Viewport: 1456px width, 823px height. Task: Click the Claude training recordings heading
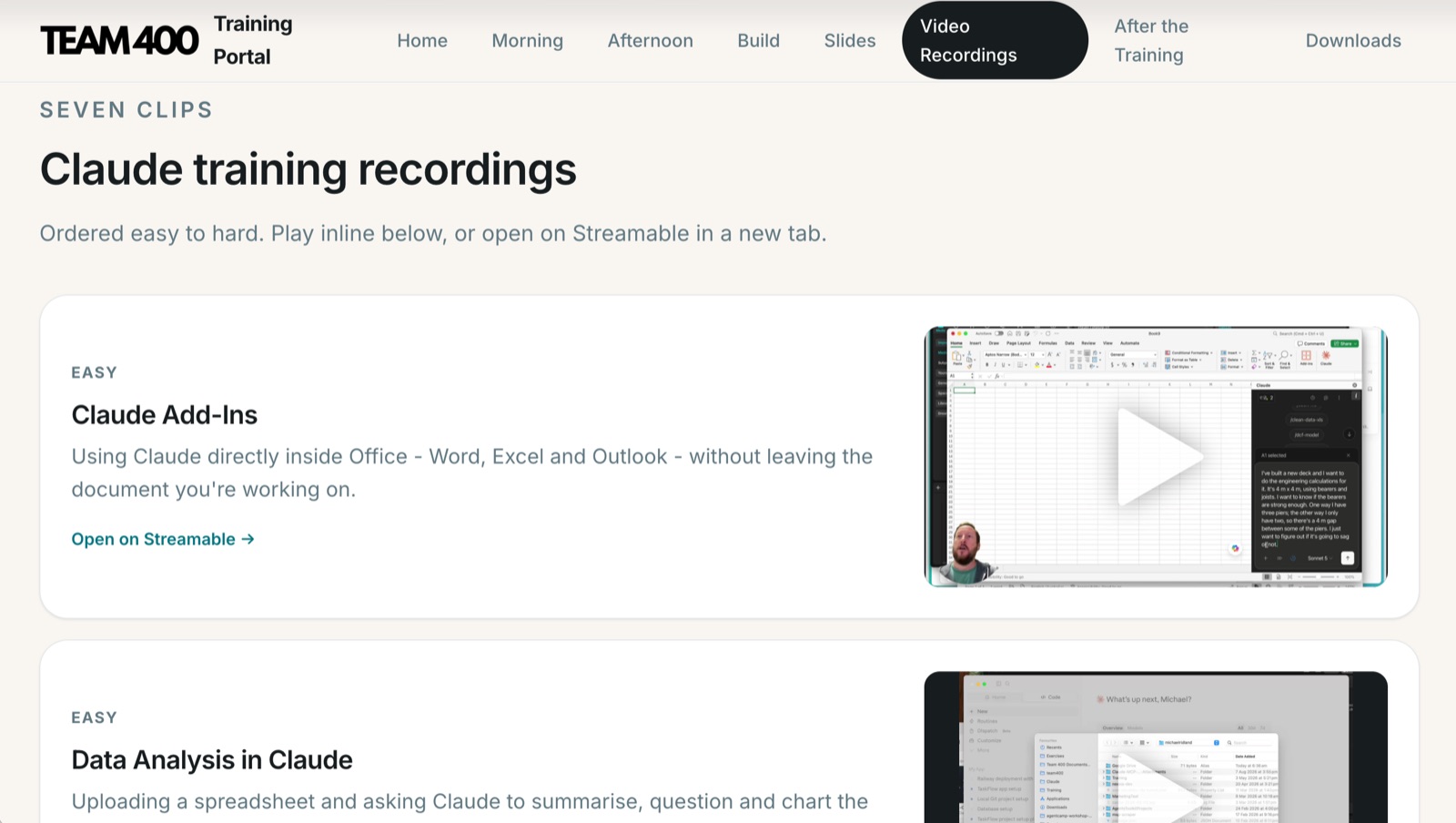308,169
